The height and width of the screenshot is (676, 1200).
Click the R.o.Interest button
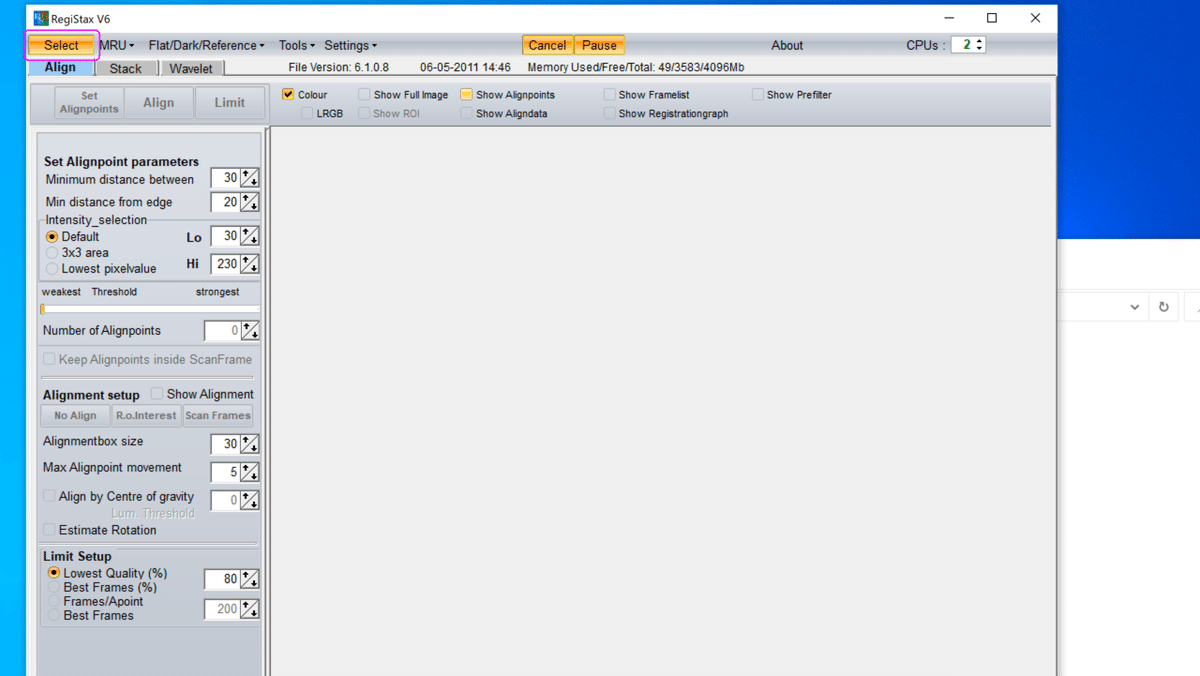pyautogui.click(x=146, y=415)
